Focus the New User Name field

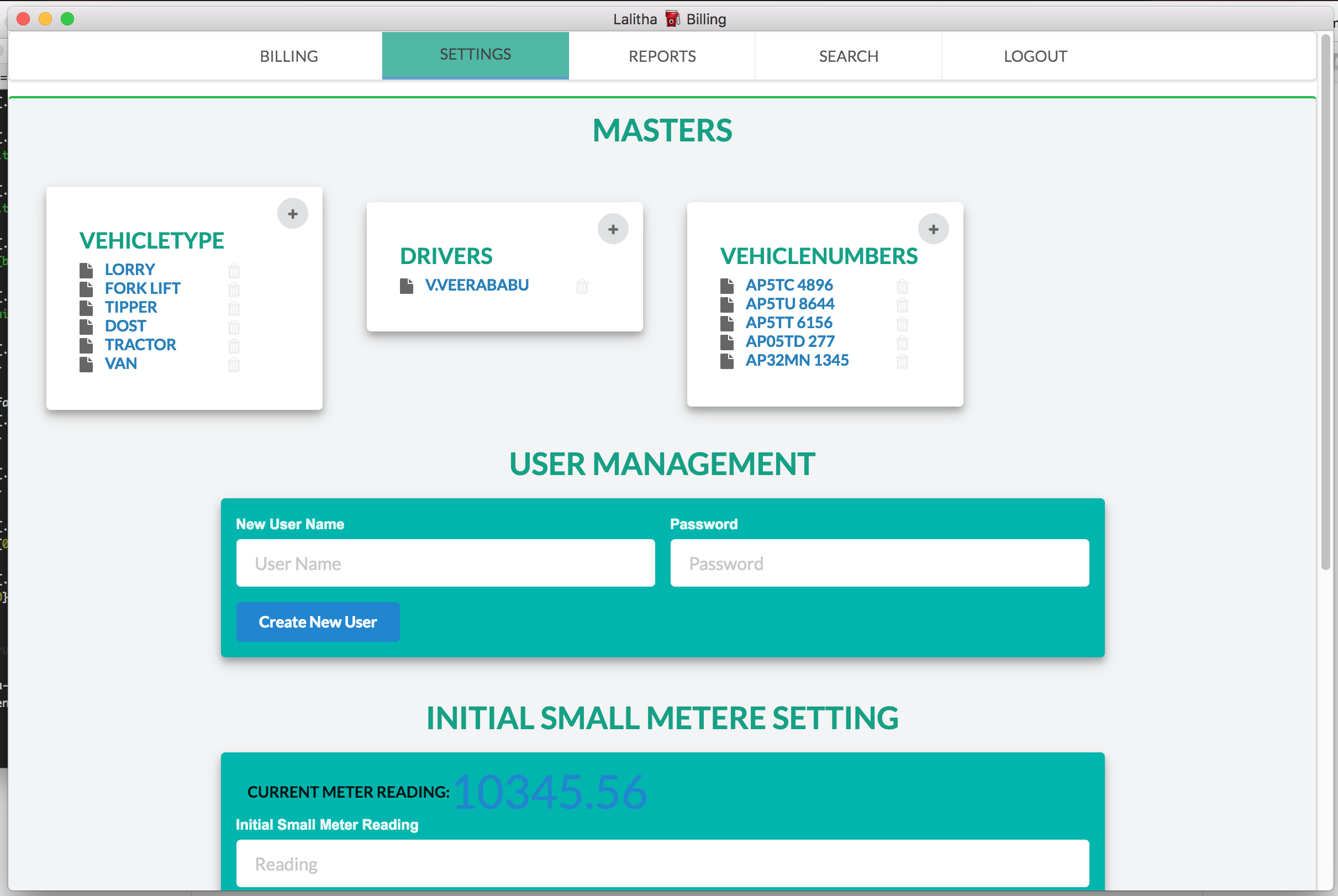pos(446,563)
